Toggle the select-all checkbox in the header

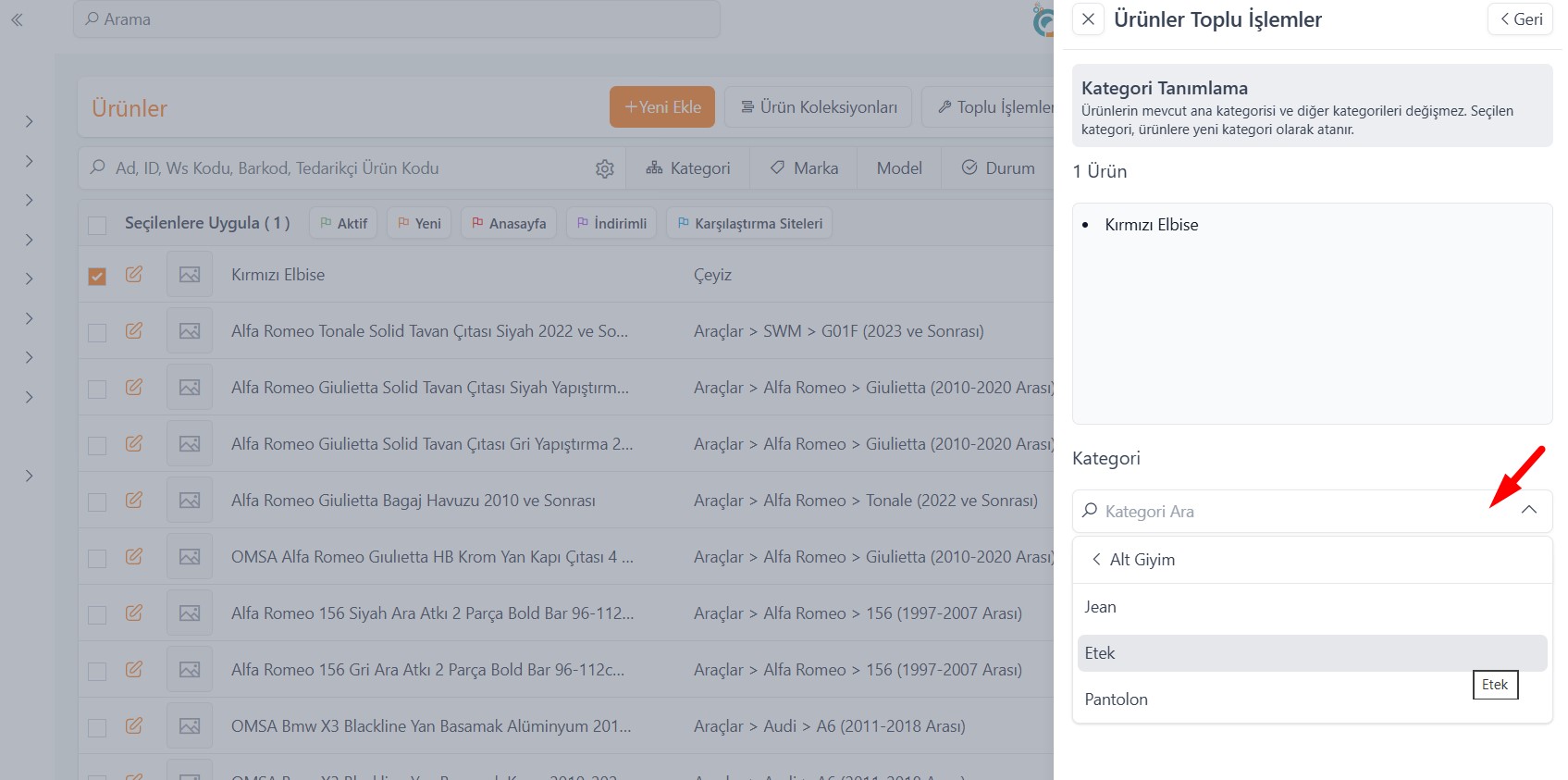(x=97, y=224)
